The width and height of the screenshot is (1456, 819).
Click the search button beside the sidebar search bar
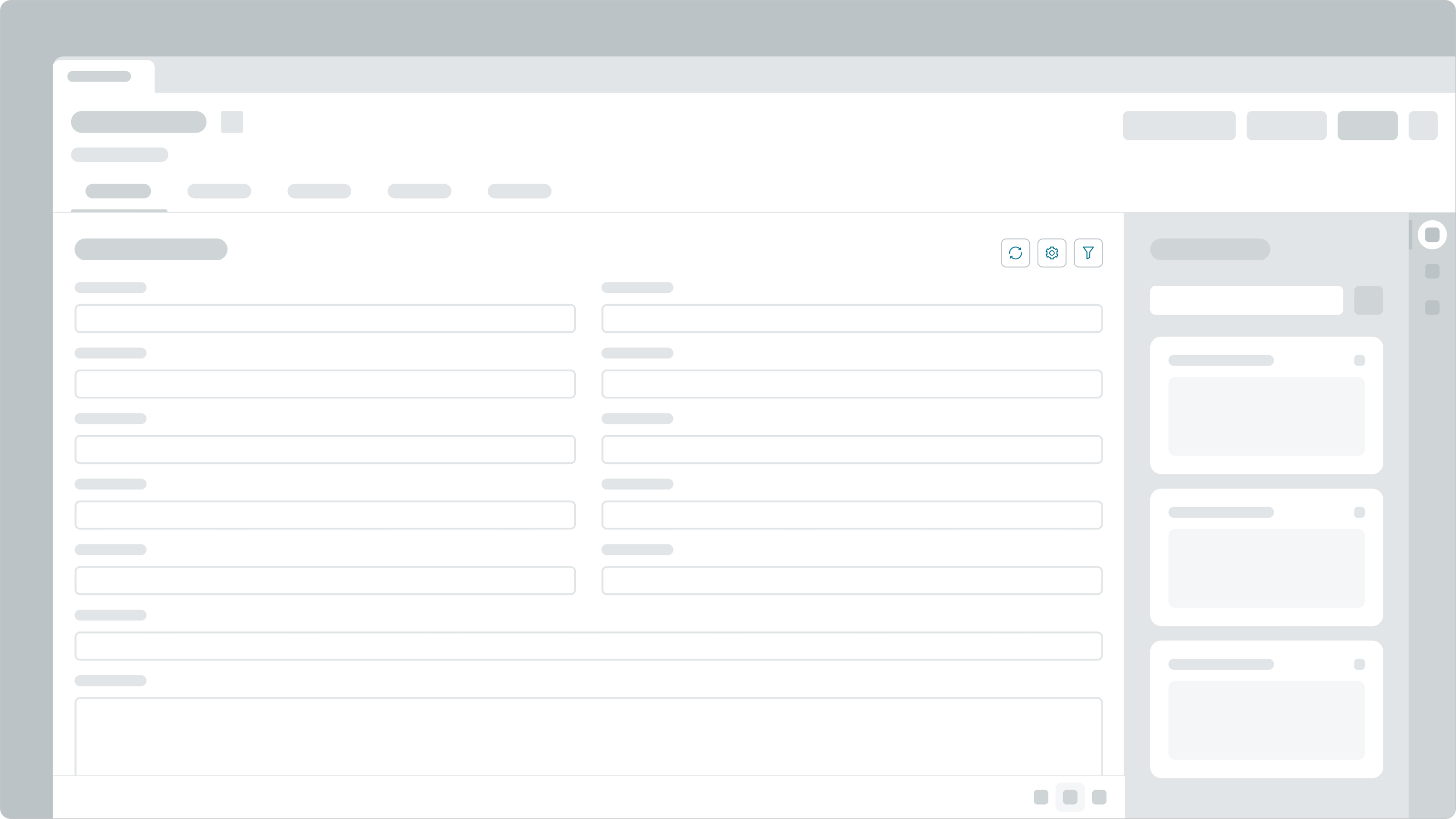pos(1369,300)
